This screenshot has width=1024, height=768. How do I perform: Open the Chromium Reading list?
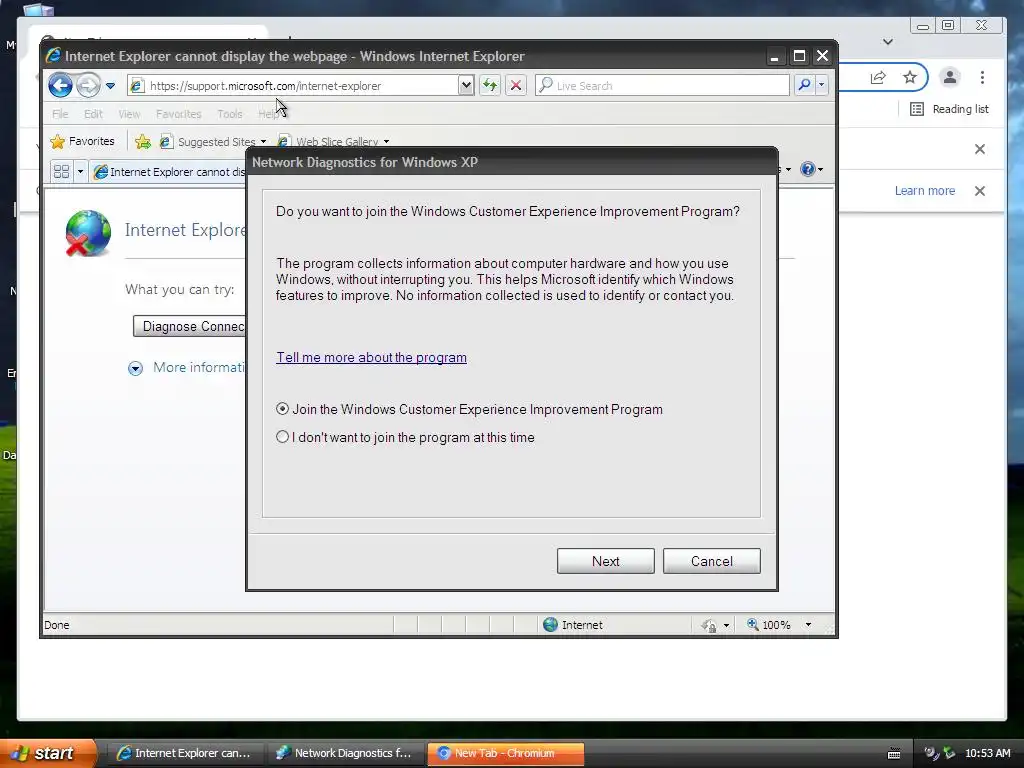click(x=949, y=109)
